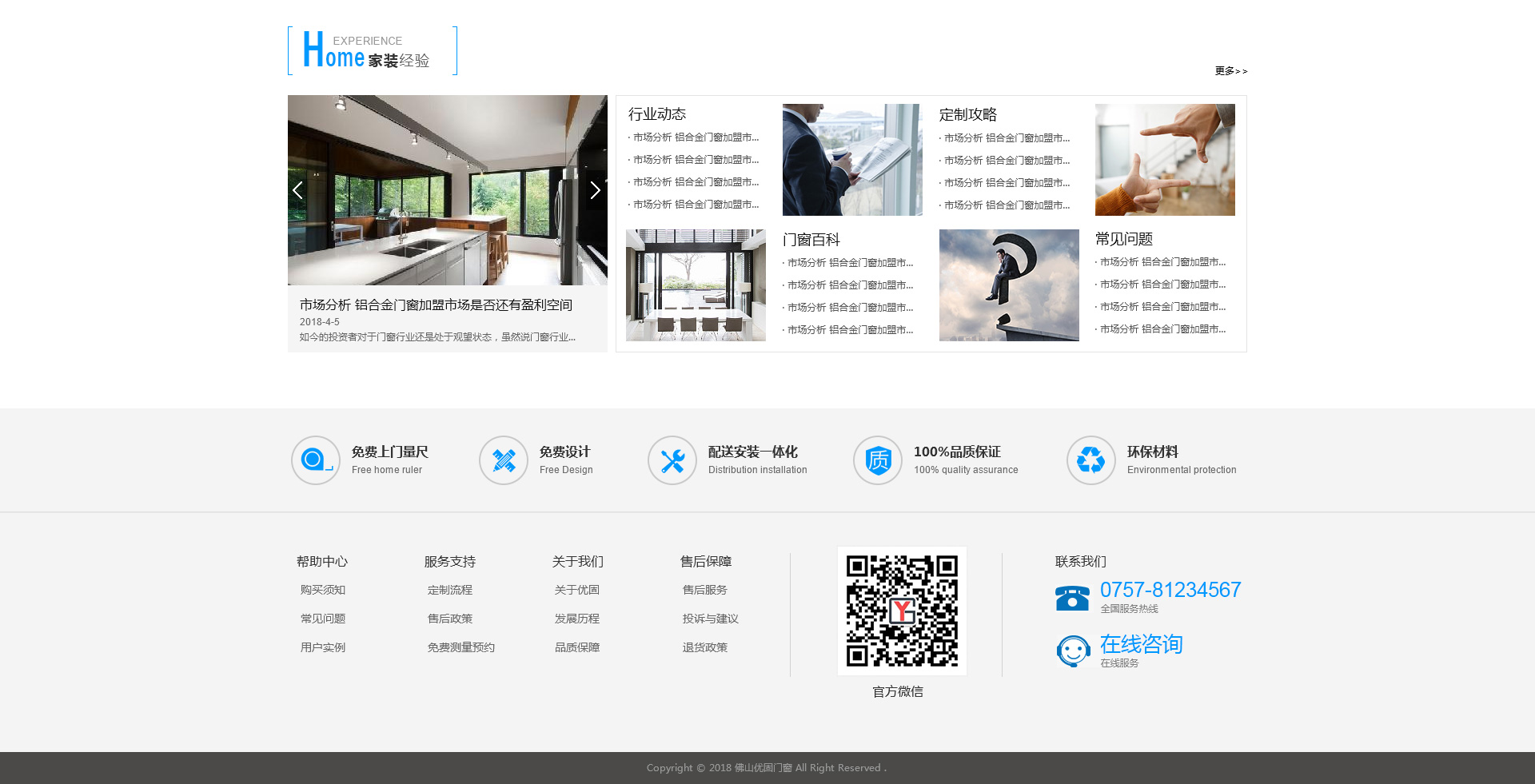Open 免费测量预约 under service support
This screenshot has width=1535, height=784.
click(x=460, y=647)
